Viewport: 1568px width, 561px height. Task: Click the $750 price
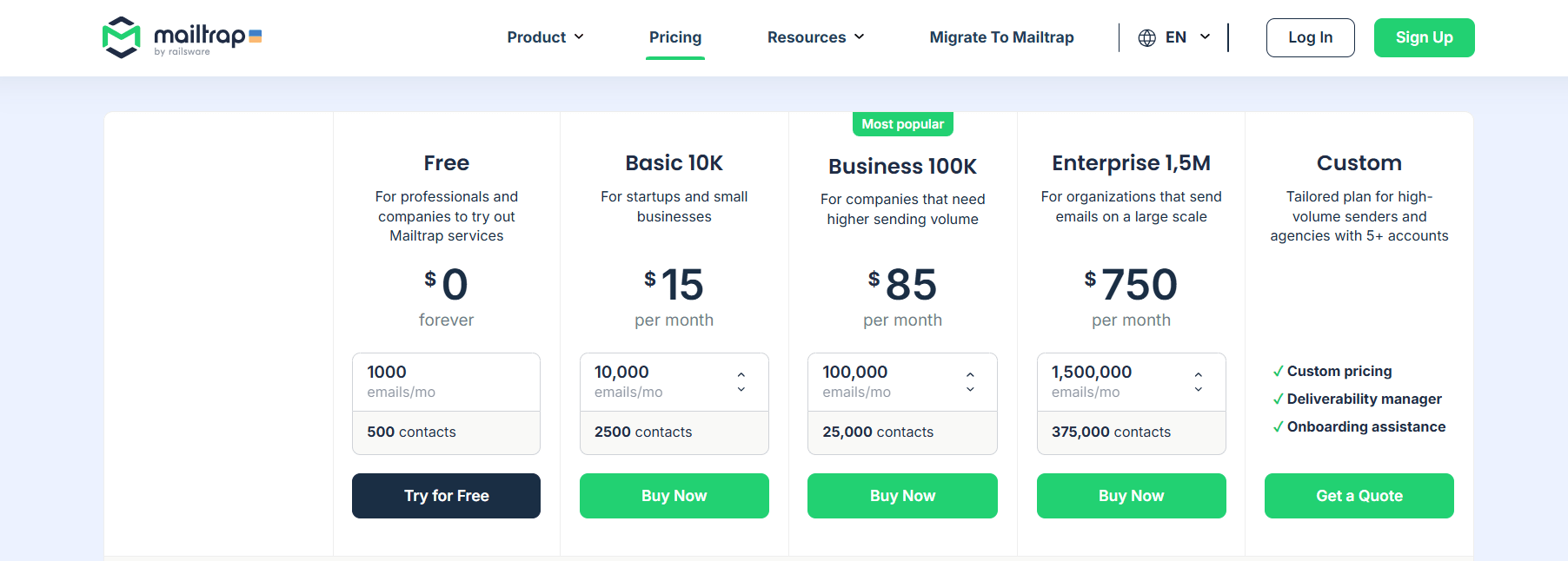coord(1131,285)
